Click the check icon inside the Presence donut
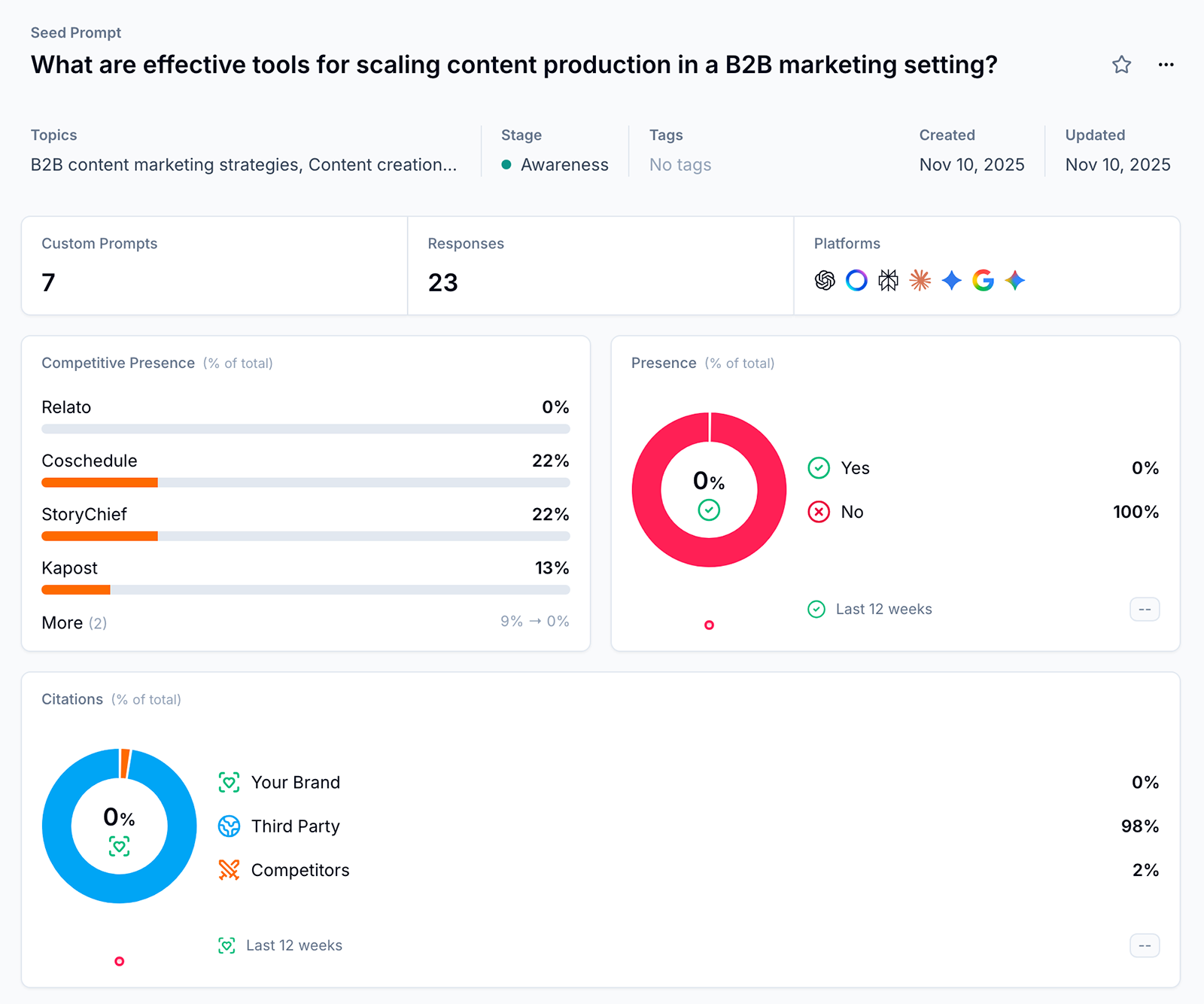This screenshot has height=1004, width=1204. click(709, 510)
